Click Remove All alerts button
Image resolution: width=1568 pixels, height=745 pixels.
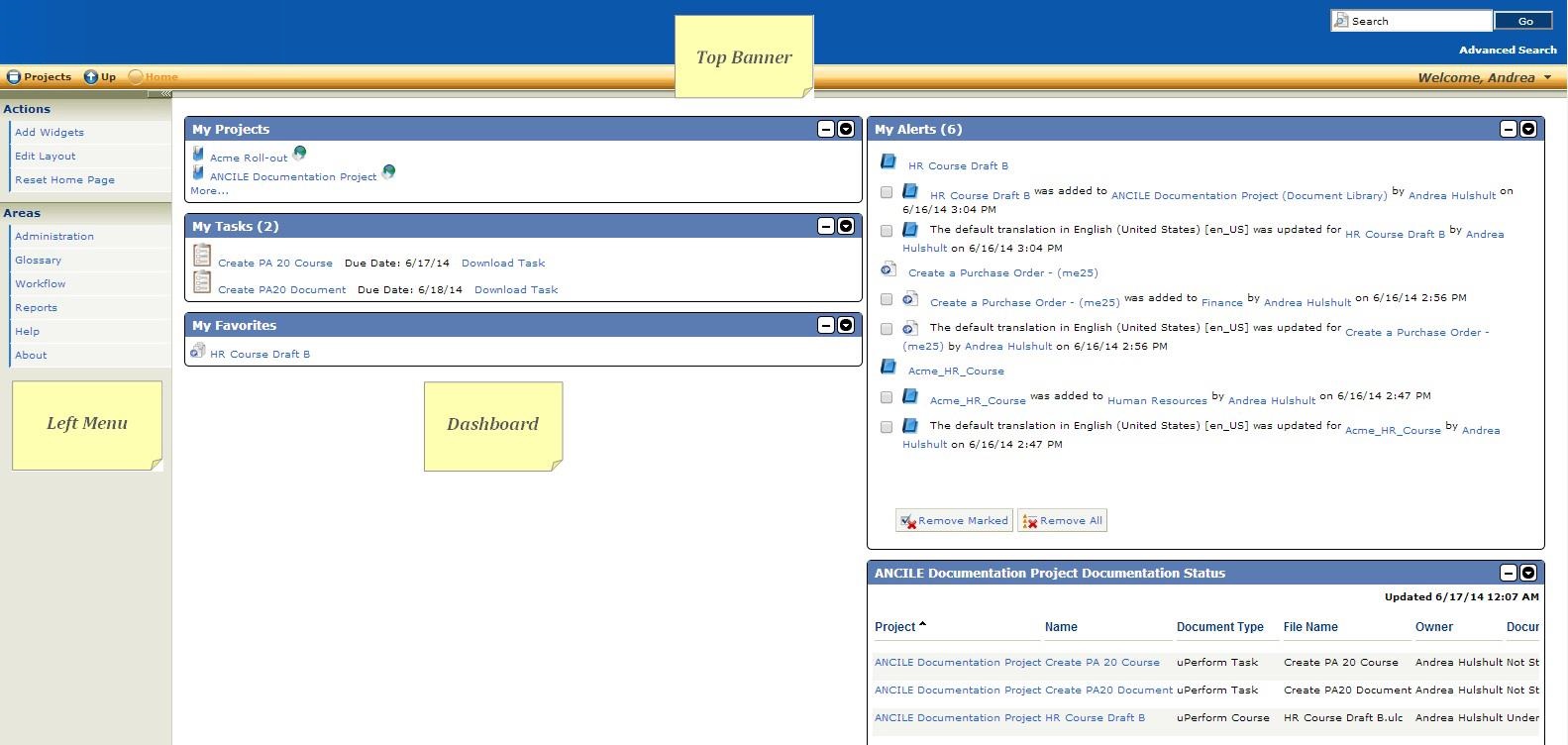coord(1062,520)
